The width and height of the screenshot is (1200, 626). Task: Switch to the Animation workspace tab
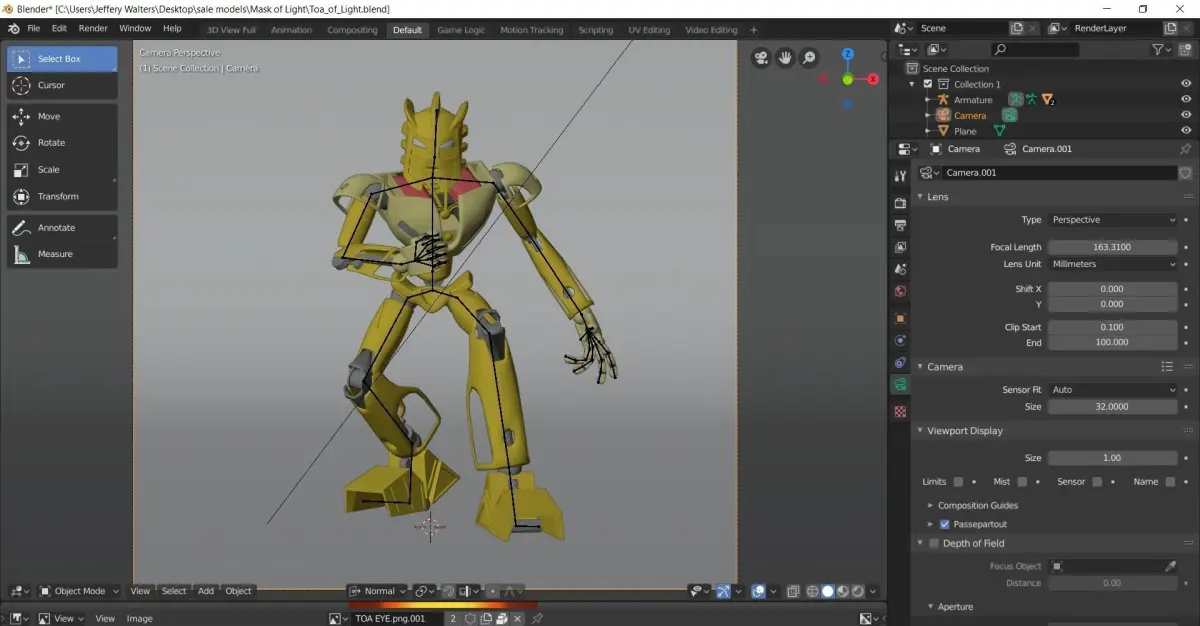(291, 30)
